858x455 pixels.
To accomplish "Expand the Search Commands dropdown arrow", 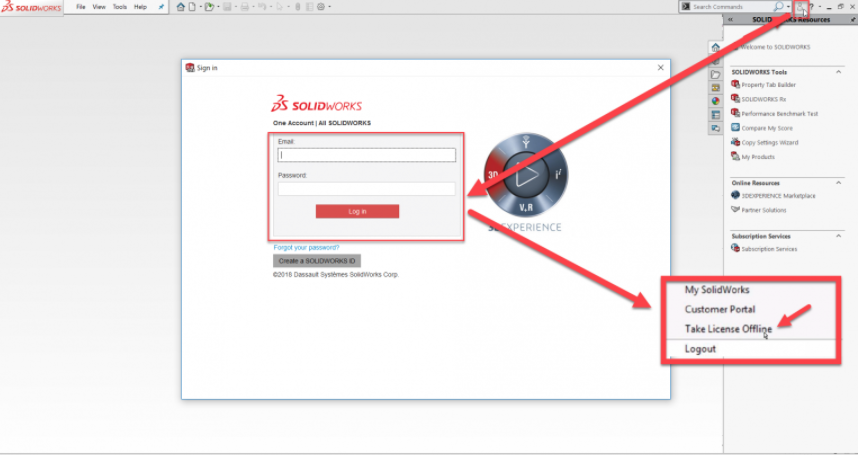I will [789, 7].
